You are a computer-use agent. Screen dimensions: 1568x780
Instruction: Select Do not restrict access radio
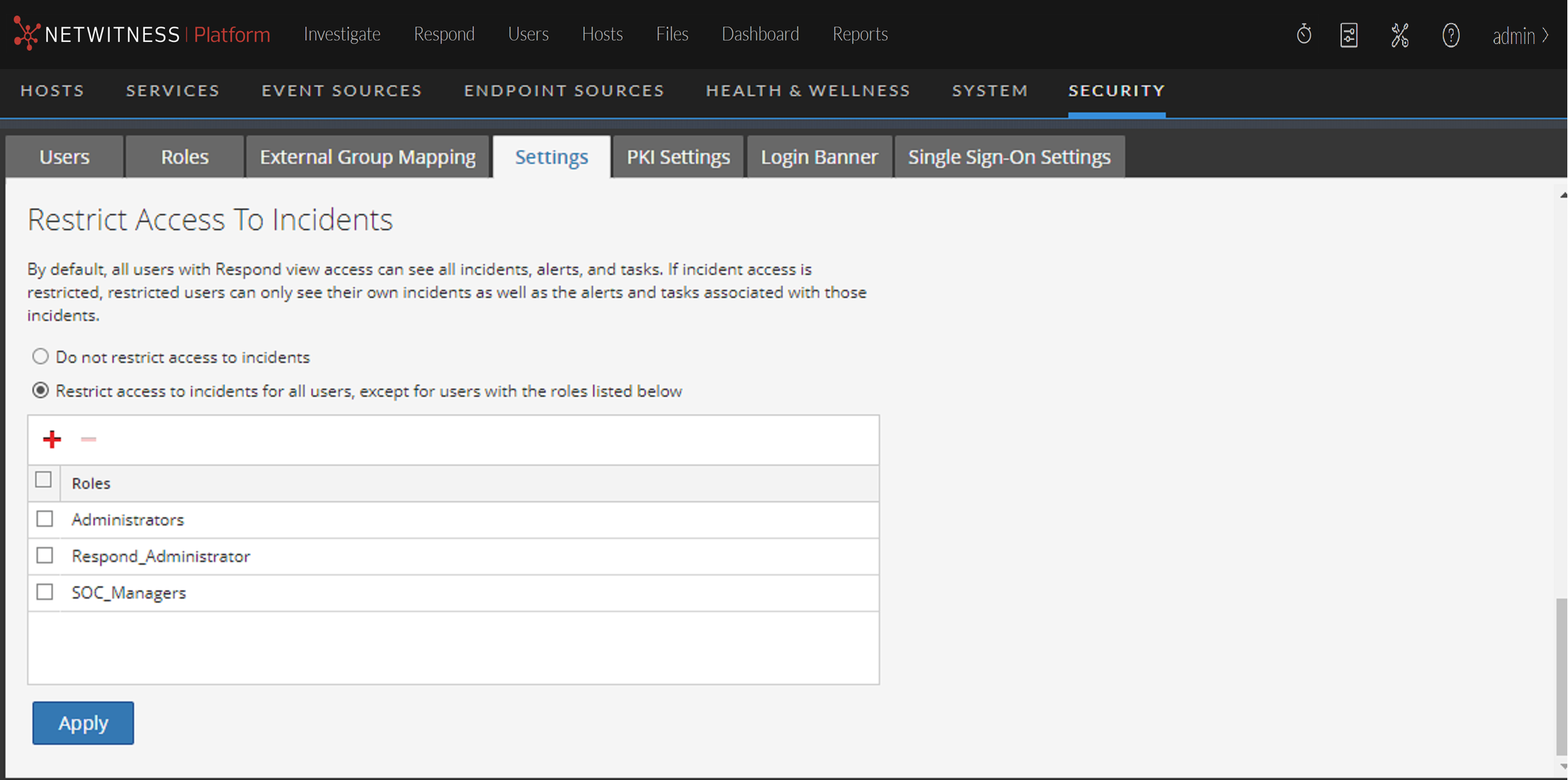pyautogui.click(x=41, y=356)
